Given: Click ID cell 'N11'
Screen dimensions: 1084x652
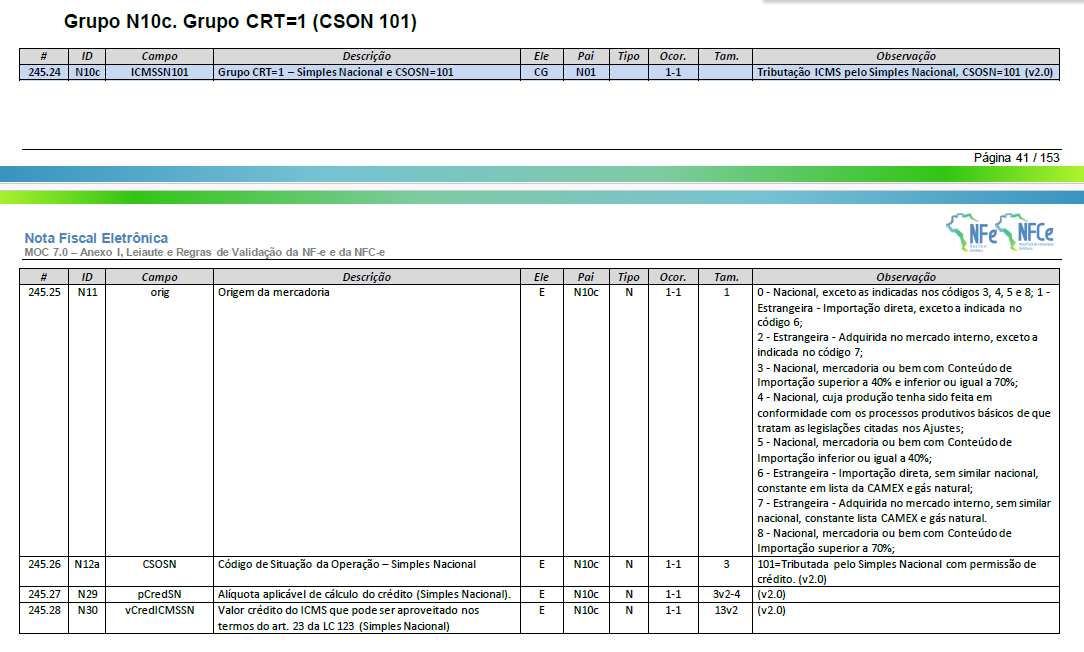Looking at the screenshot, I should (x=87, y=292).
